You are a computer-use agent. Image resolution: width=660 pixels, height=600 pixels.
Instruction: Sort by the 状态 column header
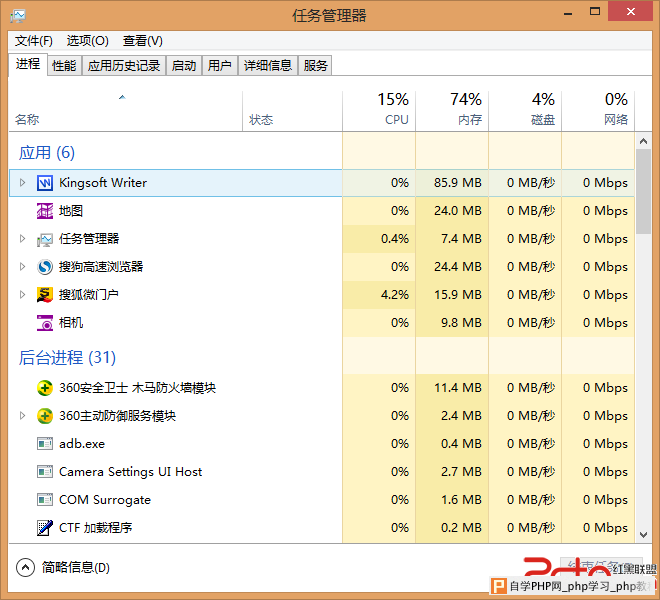(293, 111)
